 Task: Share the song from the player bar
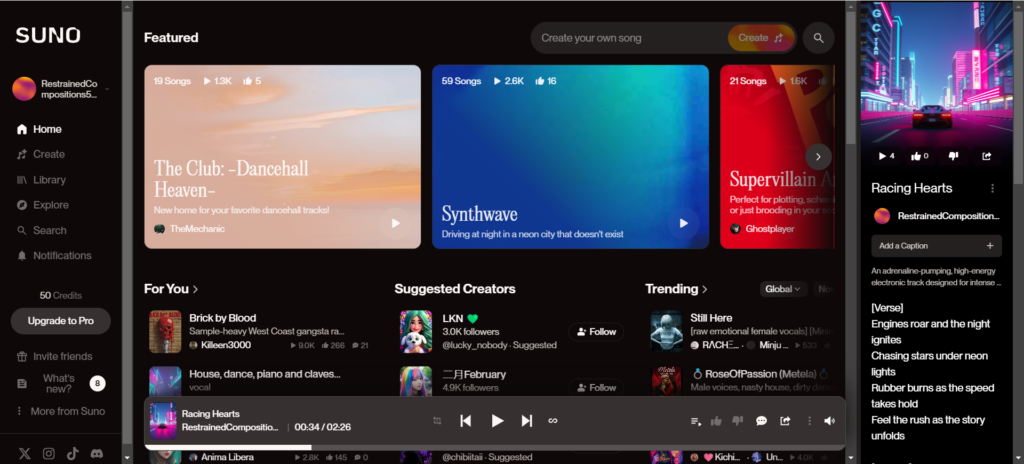click(x=785, y=421)
